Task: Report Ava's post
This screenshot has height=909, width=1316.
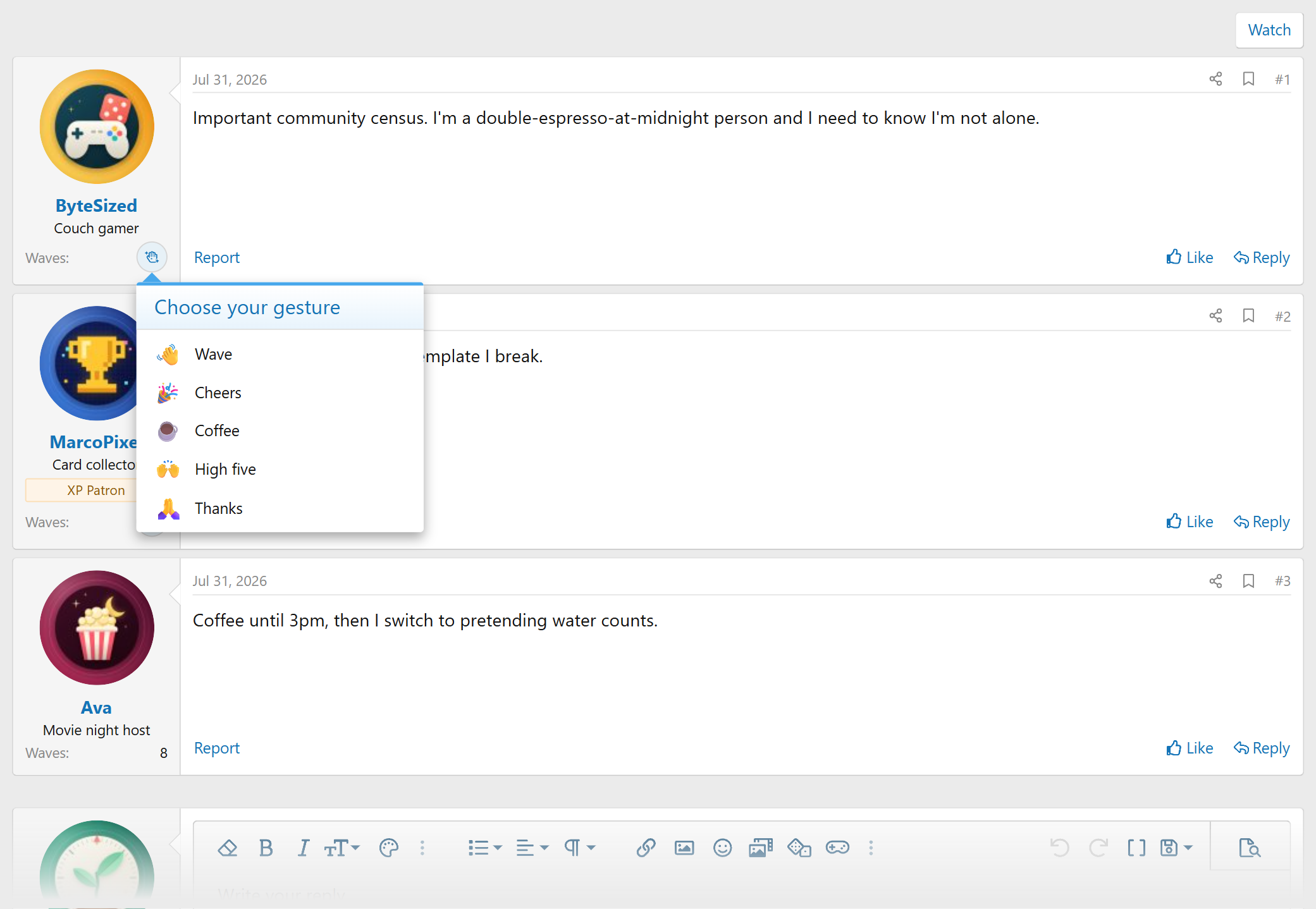Action: pos(217,748)
